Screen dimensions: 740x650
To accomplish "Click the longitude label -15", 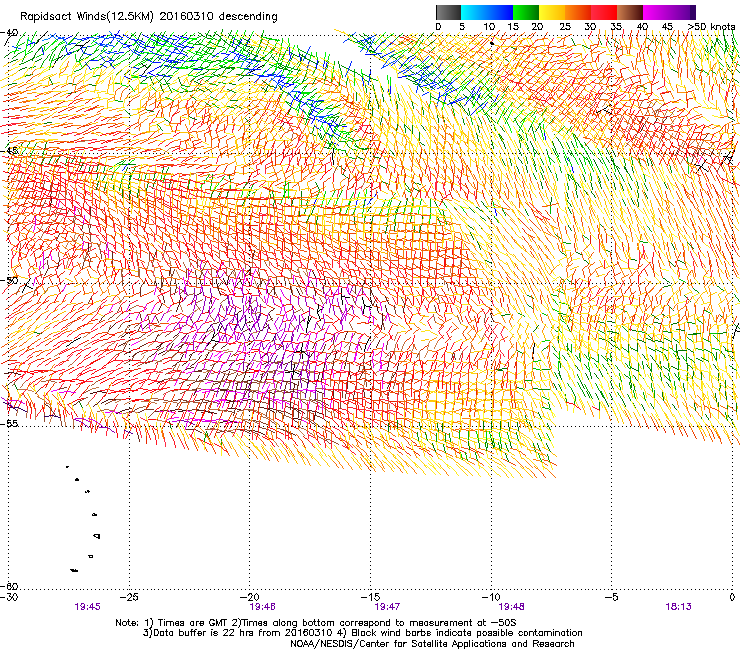I will tap(370, 597).
